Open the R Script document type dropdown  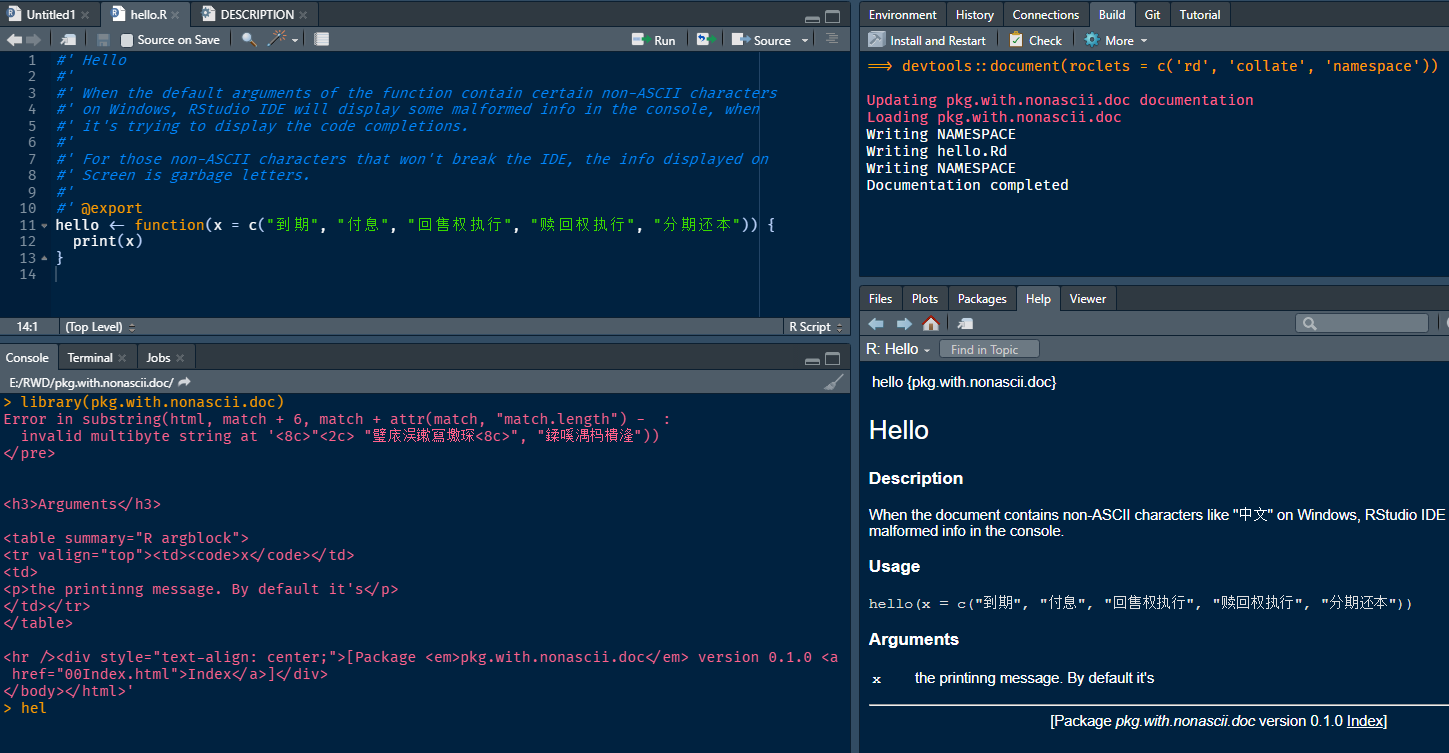click(x=815, y=326)
